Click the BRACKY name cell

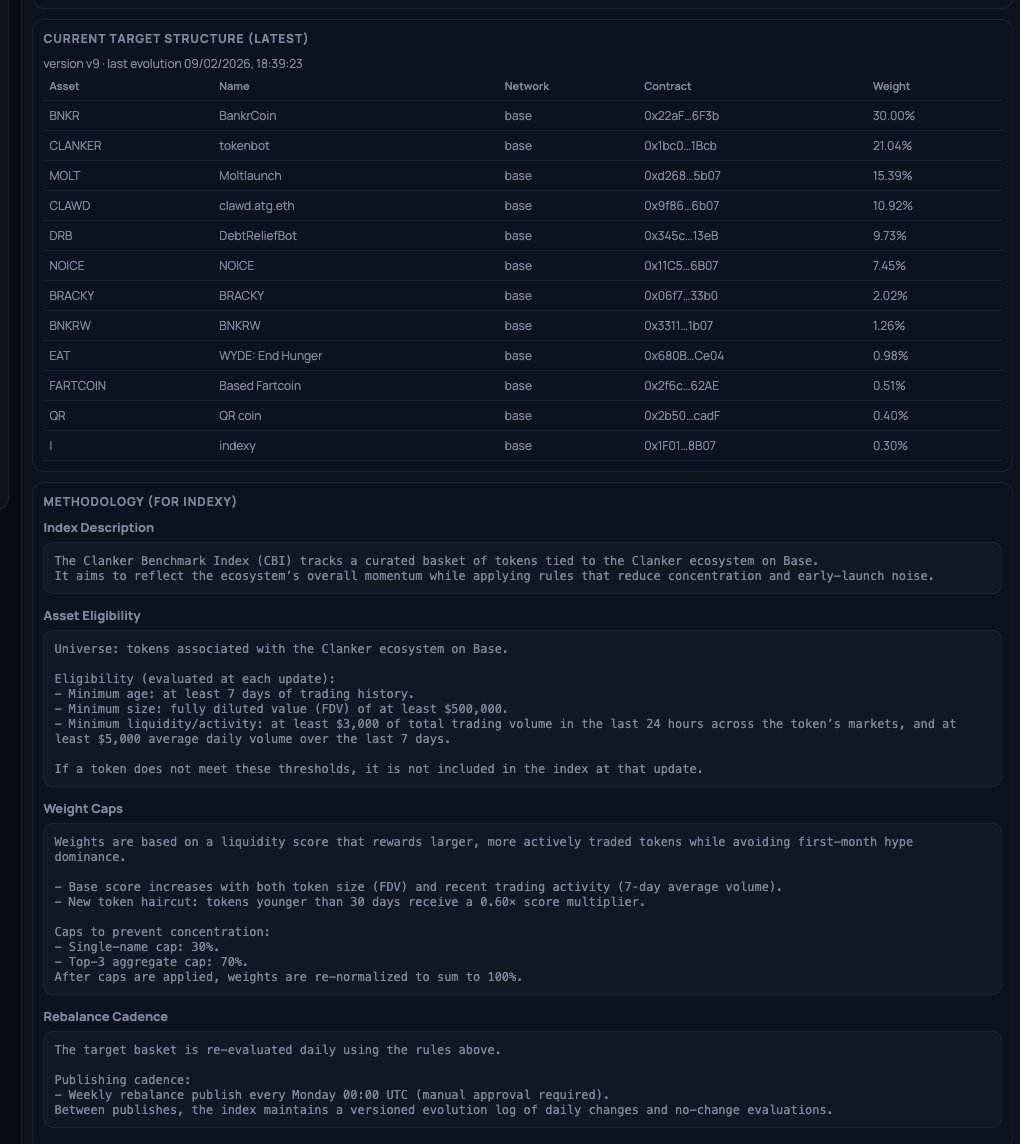click(x=242, y=295)
